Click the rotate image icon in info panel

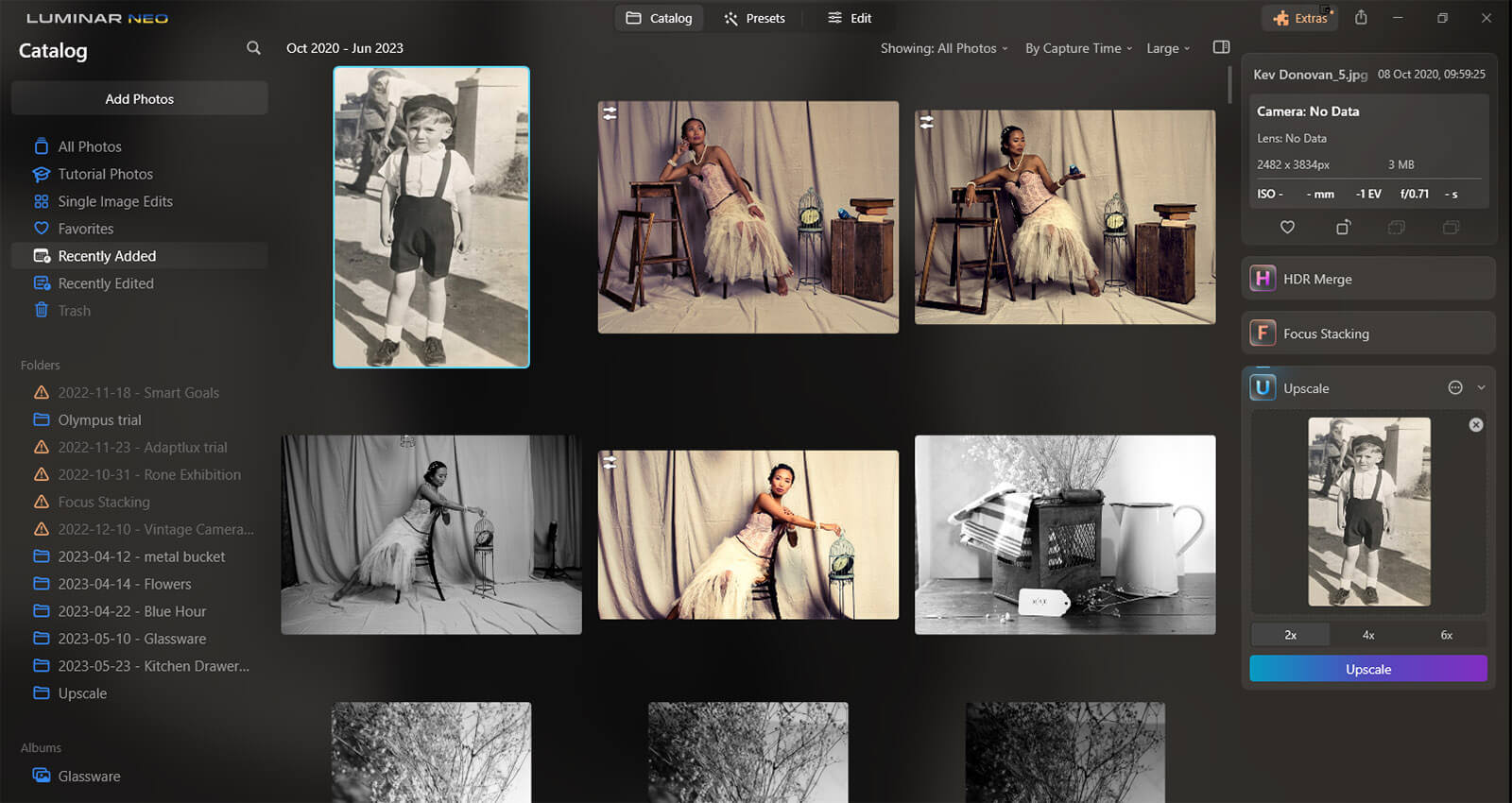tap(1343, 227)
